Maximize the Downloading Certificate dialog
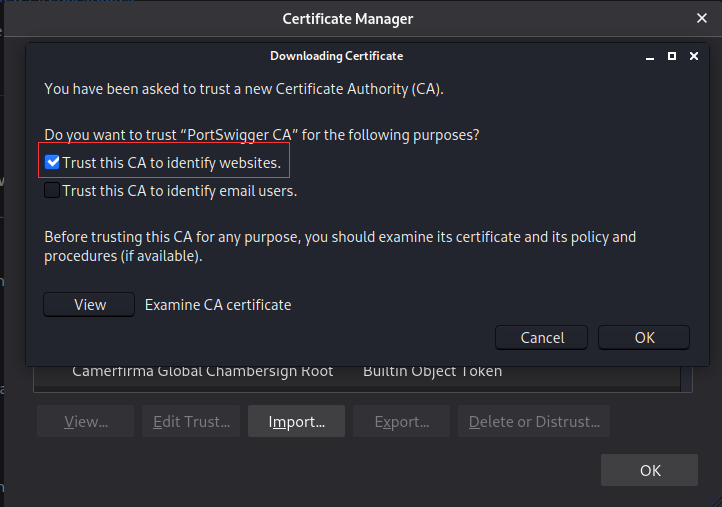 (671, 56)
